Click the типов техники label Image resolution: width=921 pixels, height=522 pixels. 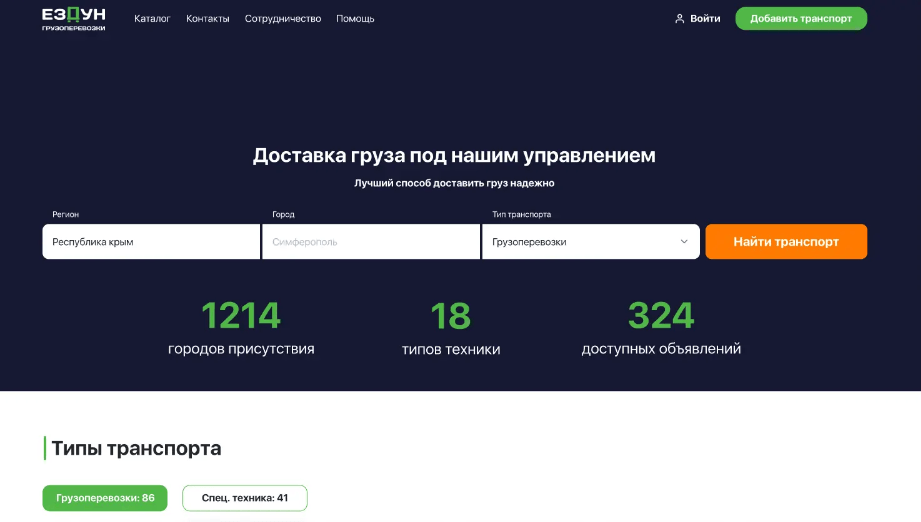pos(451,349)
